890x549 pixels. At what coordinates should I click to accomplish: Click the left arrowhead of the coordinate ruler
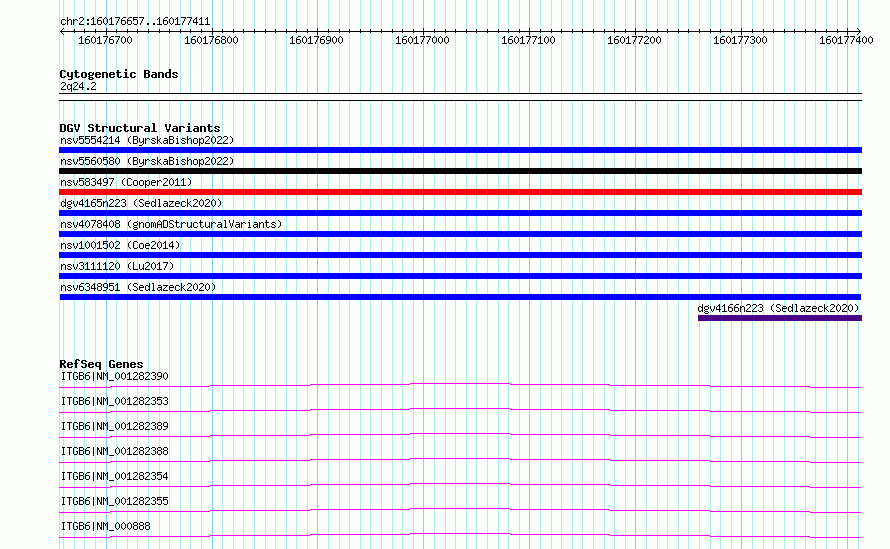tap(62, 31)
